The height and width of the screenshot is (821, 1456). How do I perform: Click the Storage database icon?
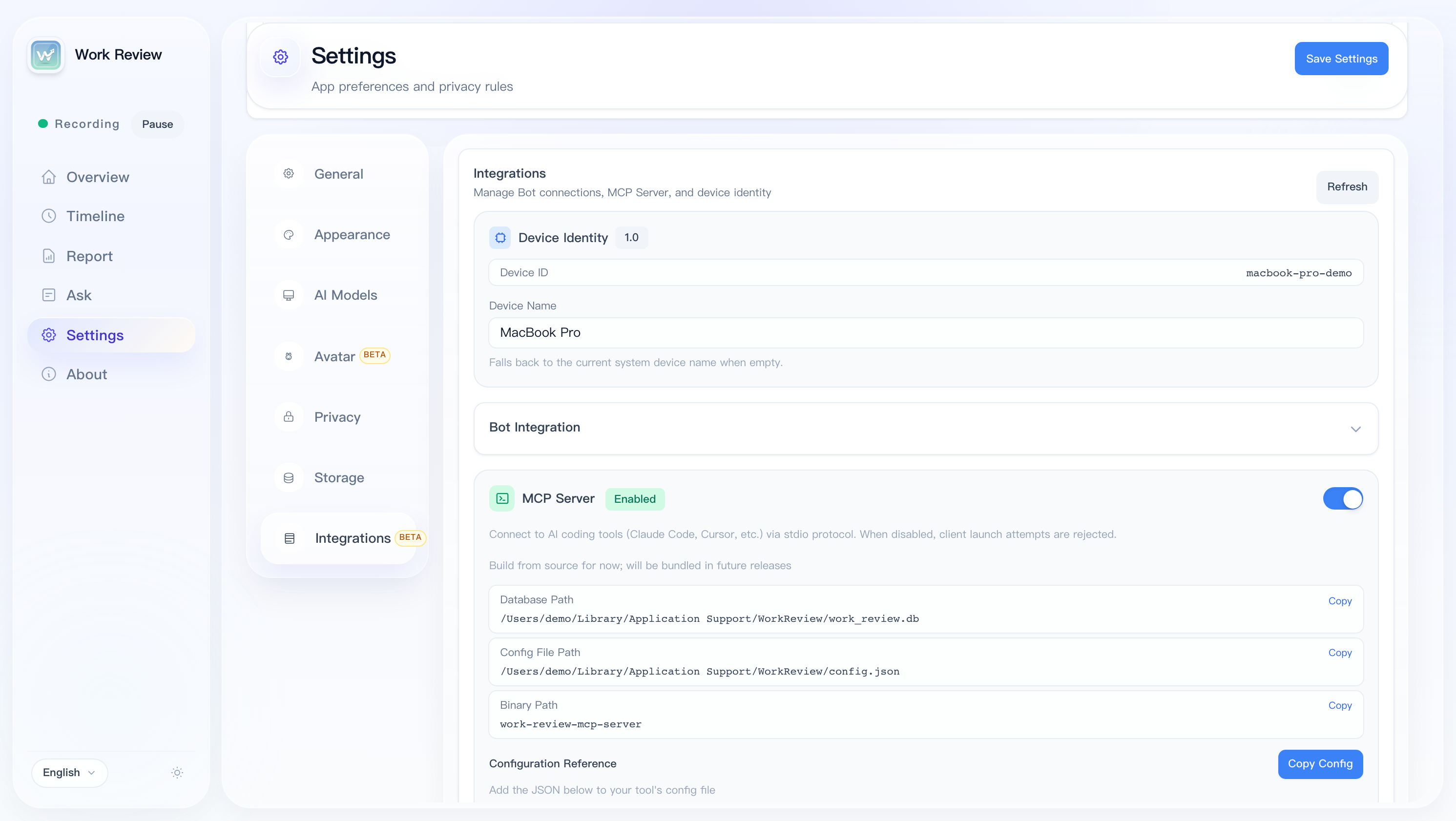click(x=288, y=477)
